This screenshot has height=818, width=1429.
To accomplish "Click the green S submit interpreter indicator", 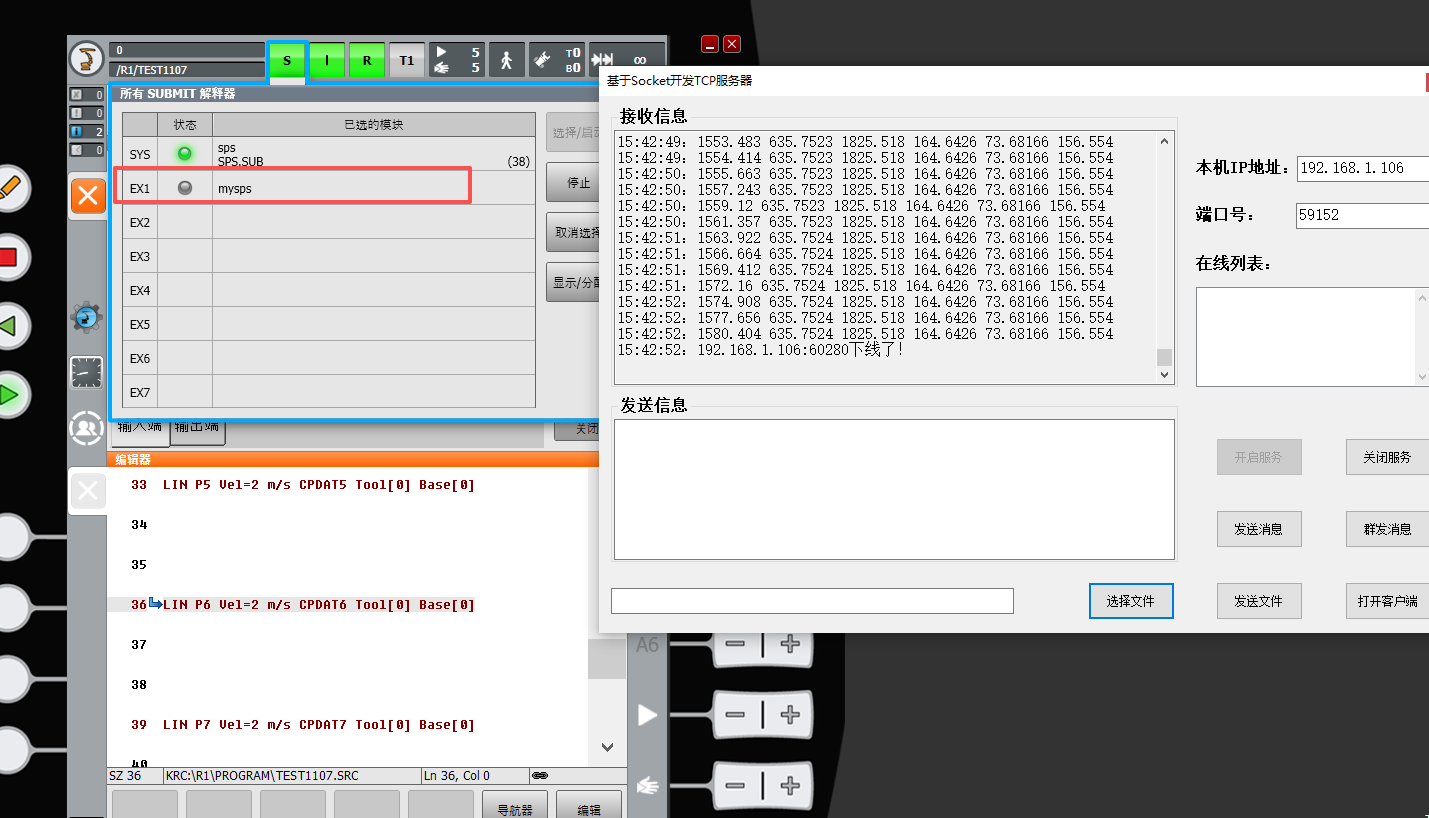I will pyautogui.click(x=287, y=61).
